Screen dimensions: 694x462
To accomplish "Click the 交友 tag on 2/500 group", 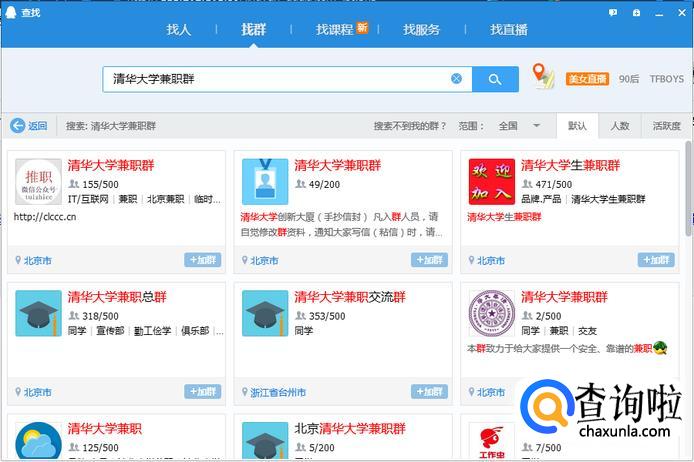I will 587,331.
